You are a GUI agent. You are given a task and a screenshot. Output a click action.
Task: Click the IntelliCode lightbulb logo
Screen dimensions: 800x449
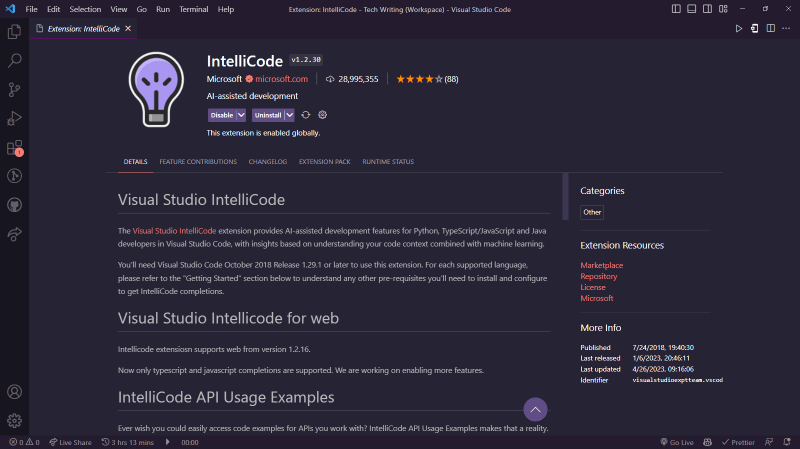pos(156,89)
